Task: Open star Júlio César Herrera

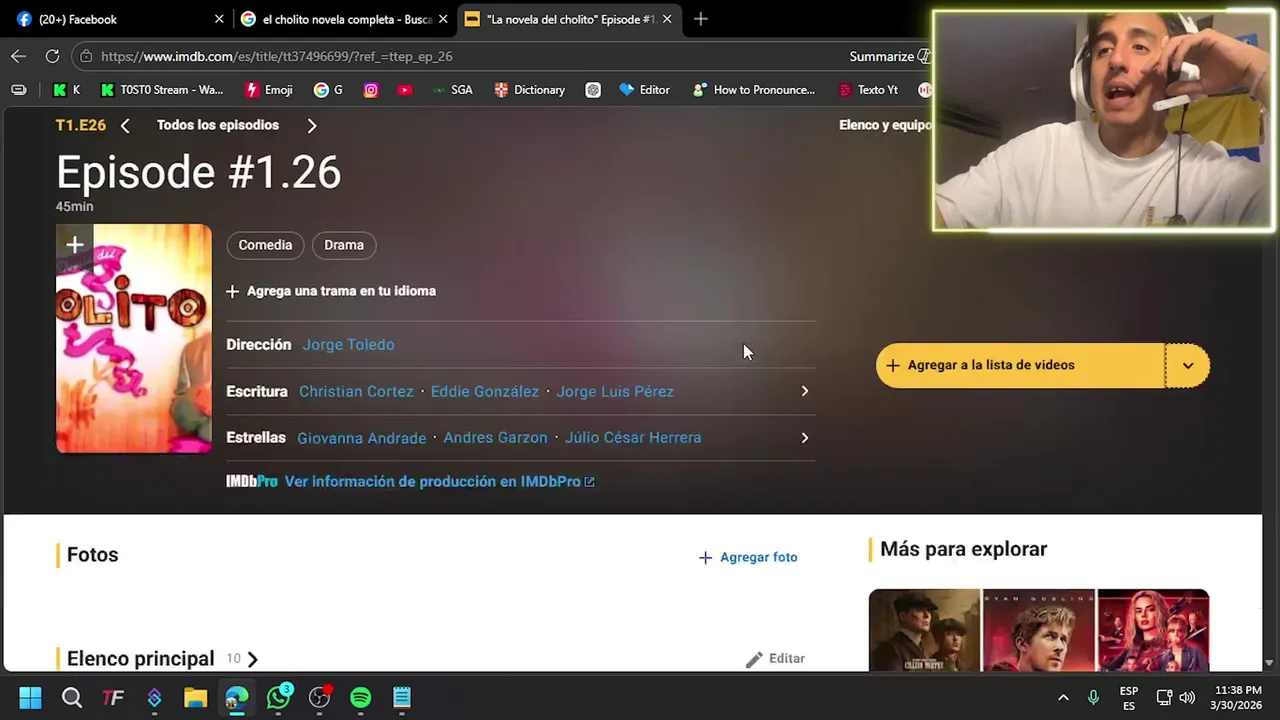Action: [x=633, y=437]
